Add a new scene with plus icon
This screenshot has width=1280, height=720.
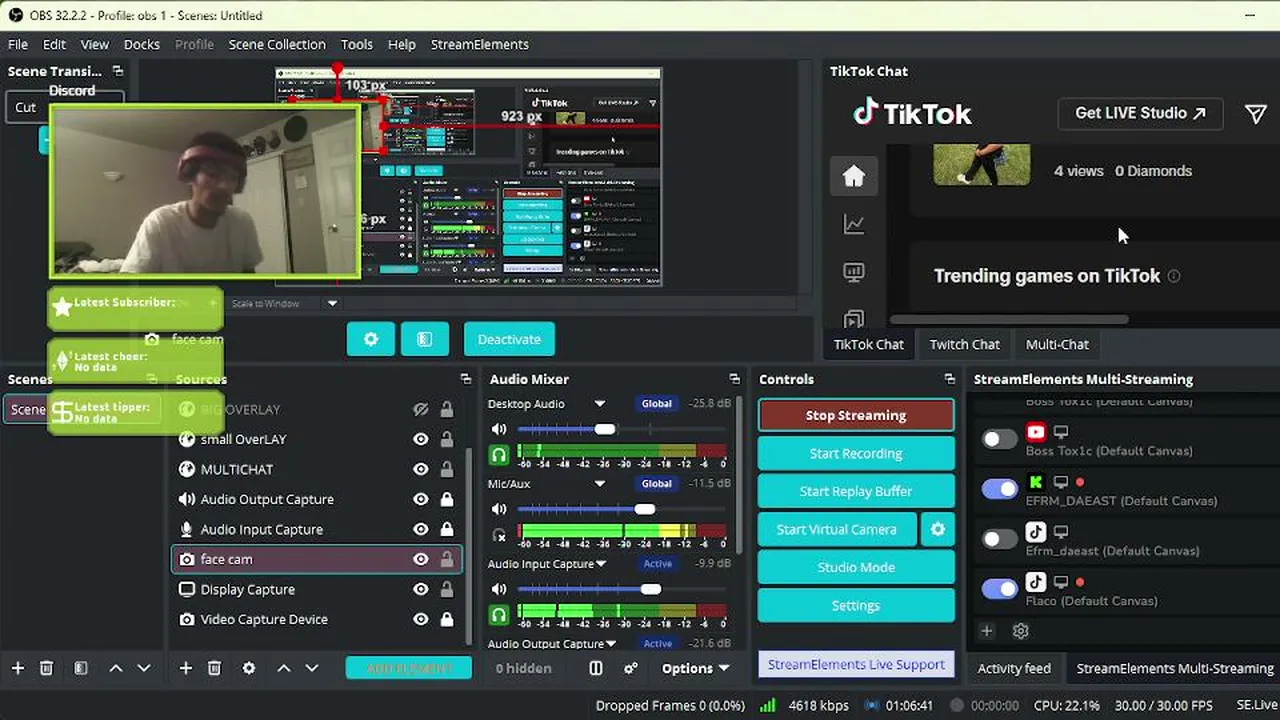pyautogui.click(x=17, y=668)
